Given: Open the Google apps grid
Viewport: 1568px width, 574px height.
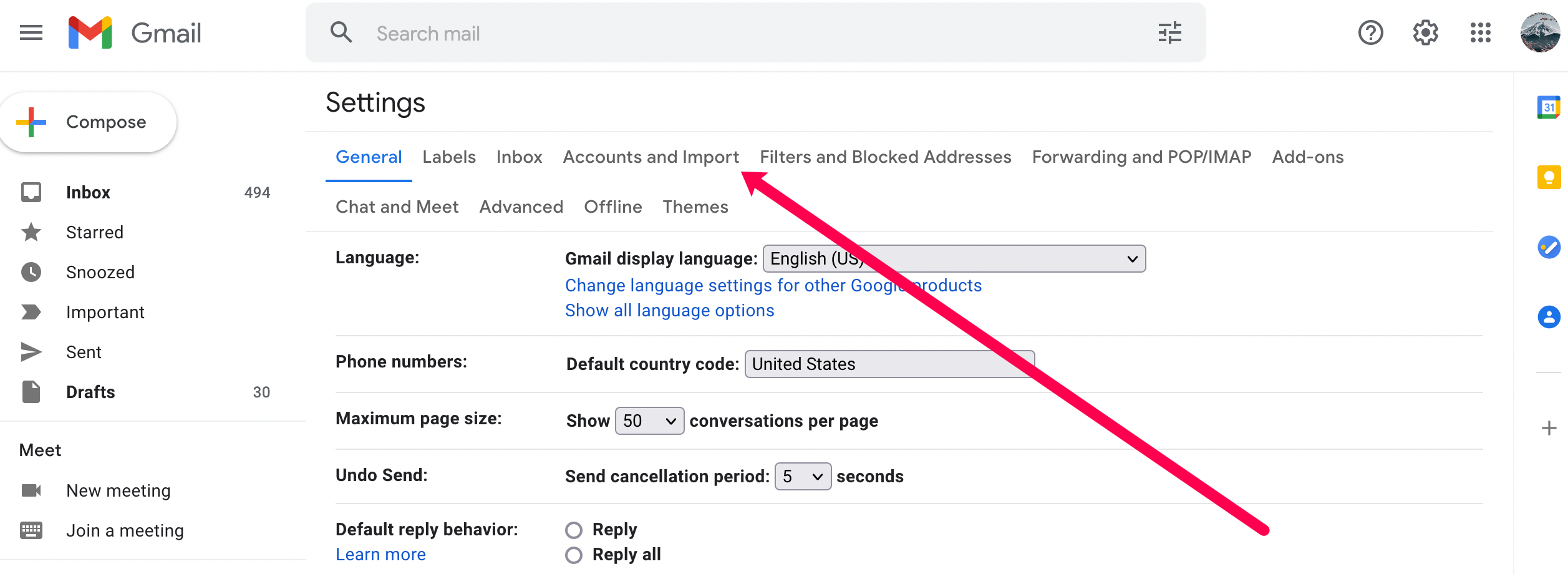Looking at the screenshot, I should click(x=1480, y=33).
